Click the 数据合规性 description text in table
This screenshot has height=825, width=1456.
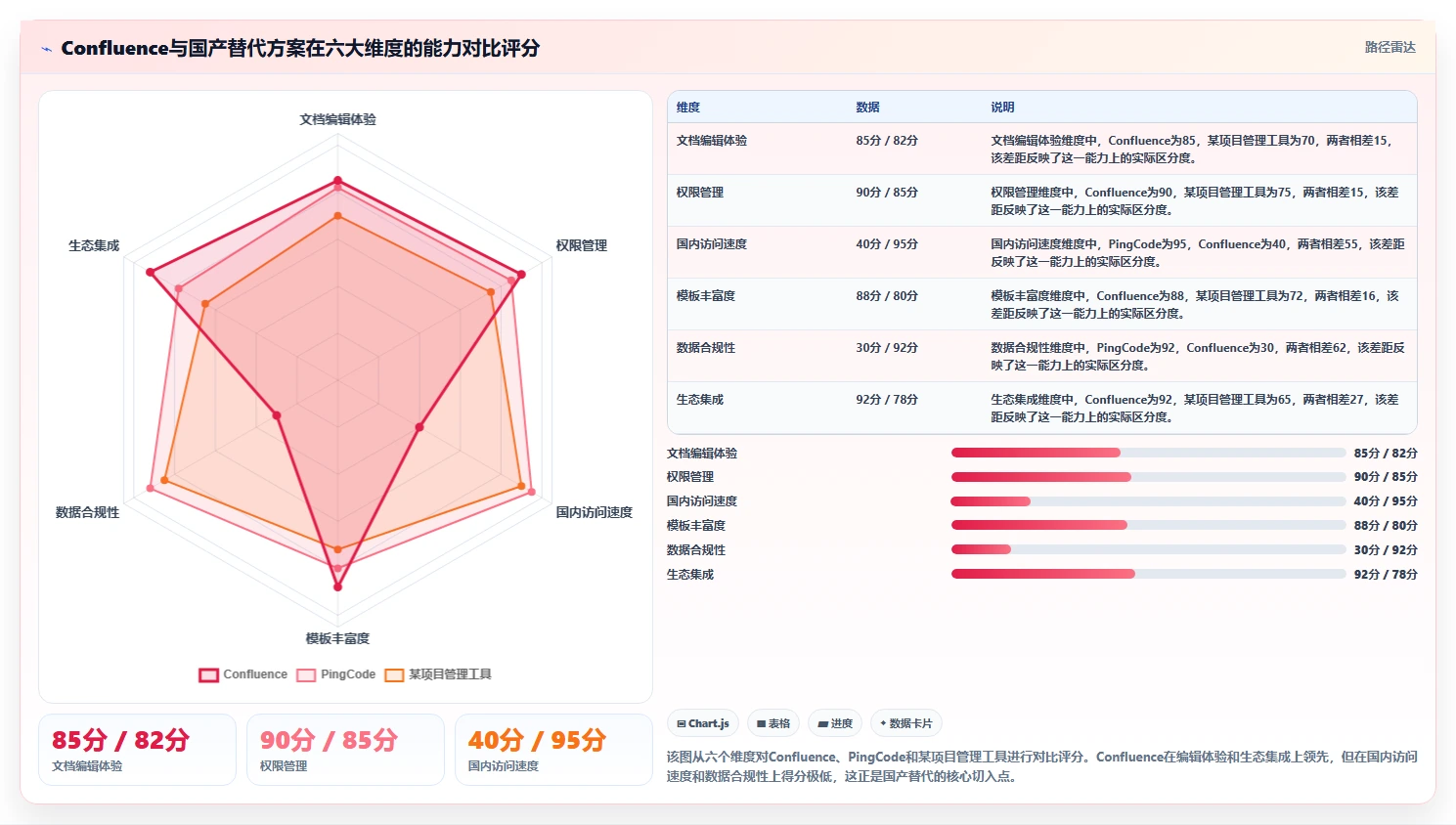tap(1198, 357)
